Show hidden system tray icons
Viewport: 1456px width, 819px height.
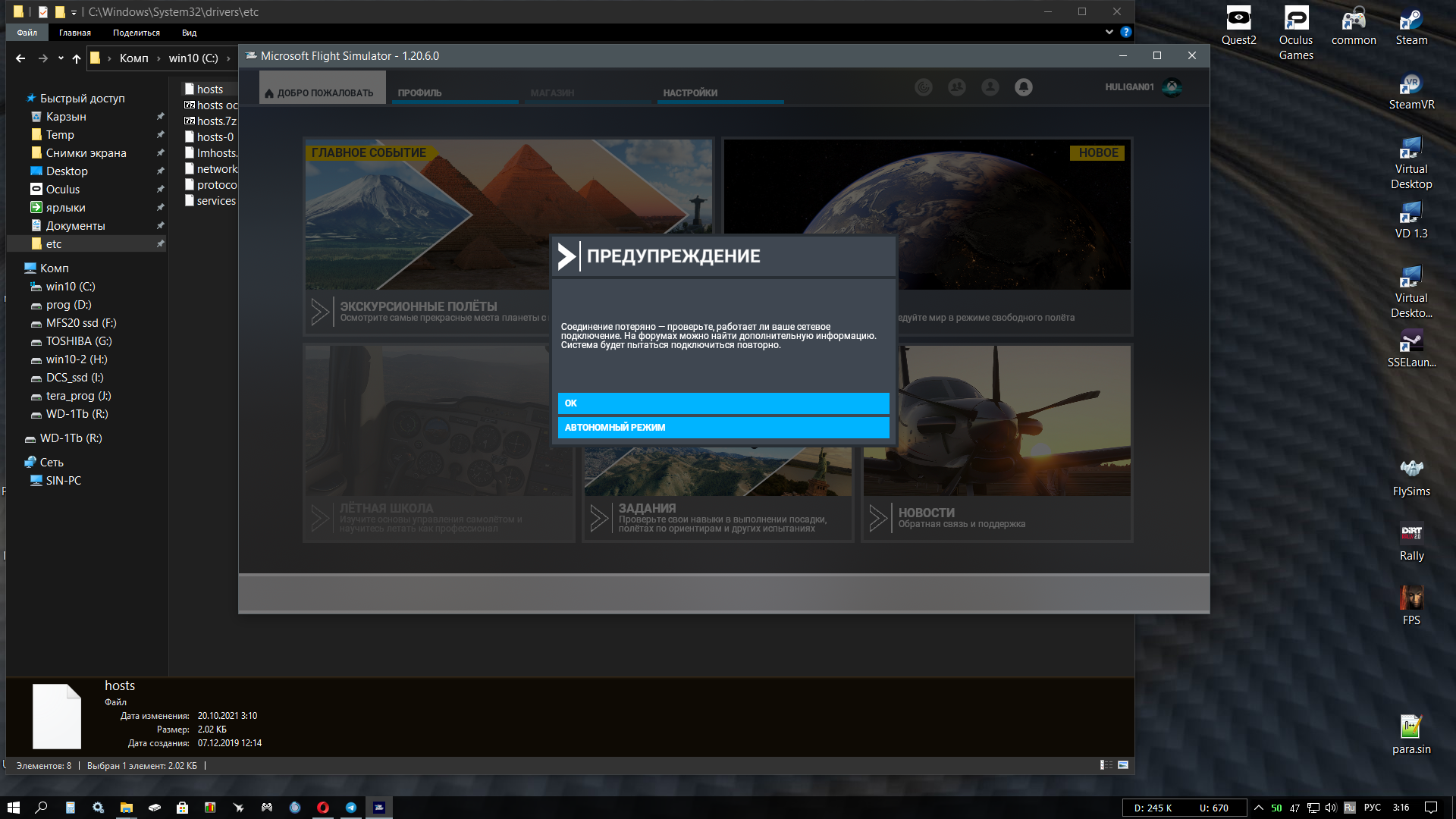[x=1259, y=808]
